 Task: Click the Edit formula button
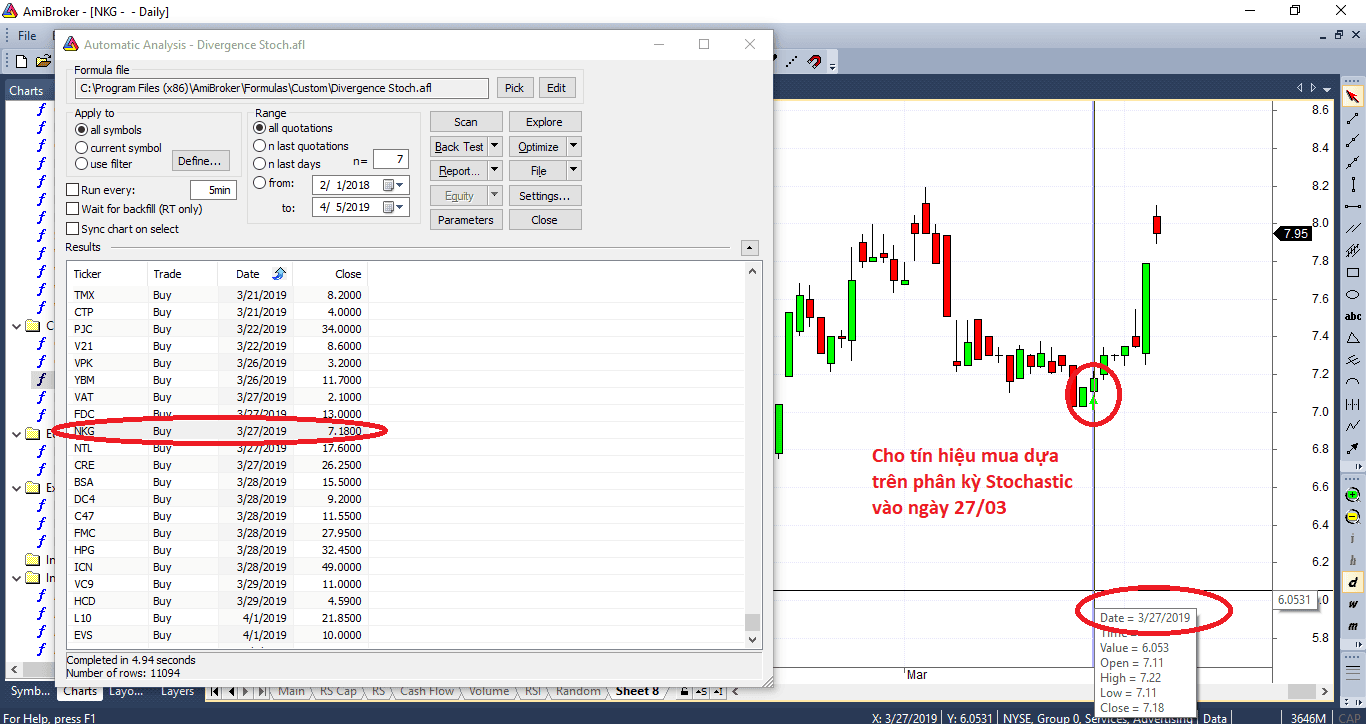click(557, 88)
